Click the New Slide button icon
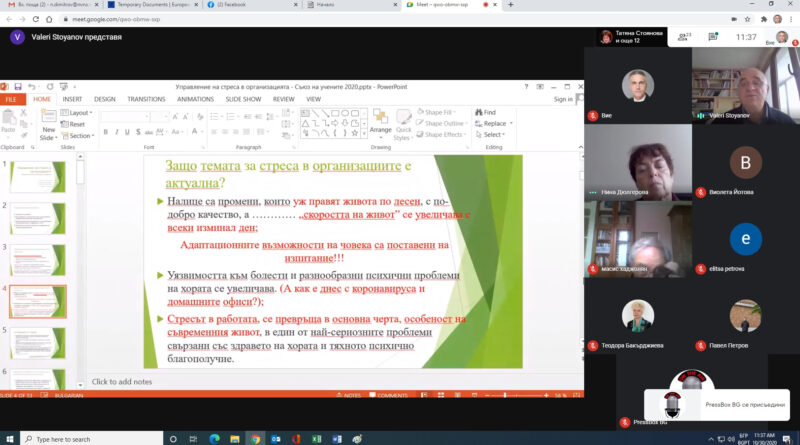The height and width of the screenshot is (445, 800). [48, 117]
